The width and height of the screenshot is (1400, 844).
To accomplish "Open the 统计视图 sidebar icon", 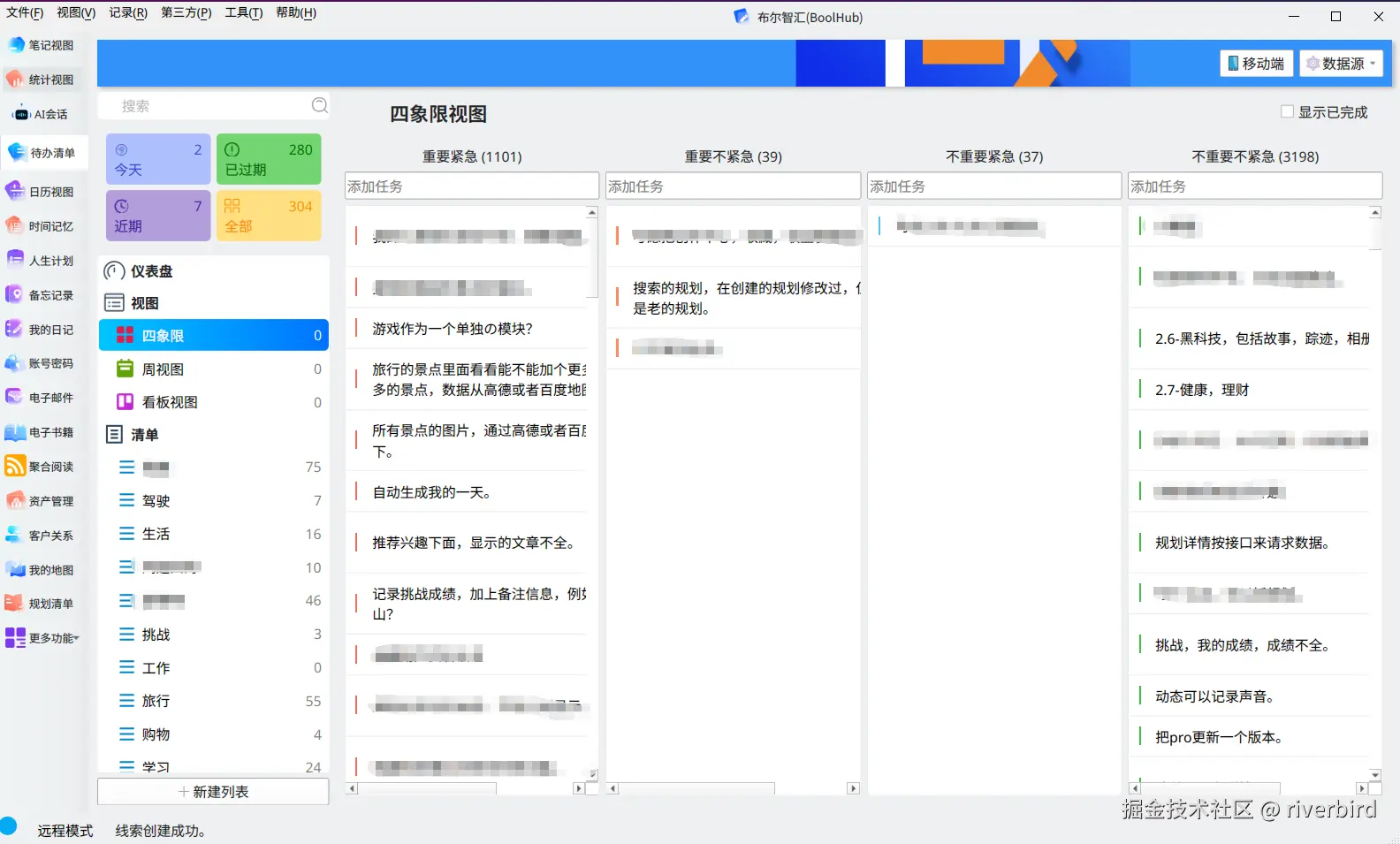I will click(x=16, y=80).
